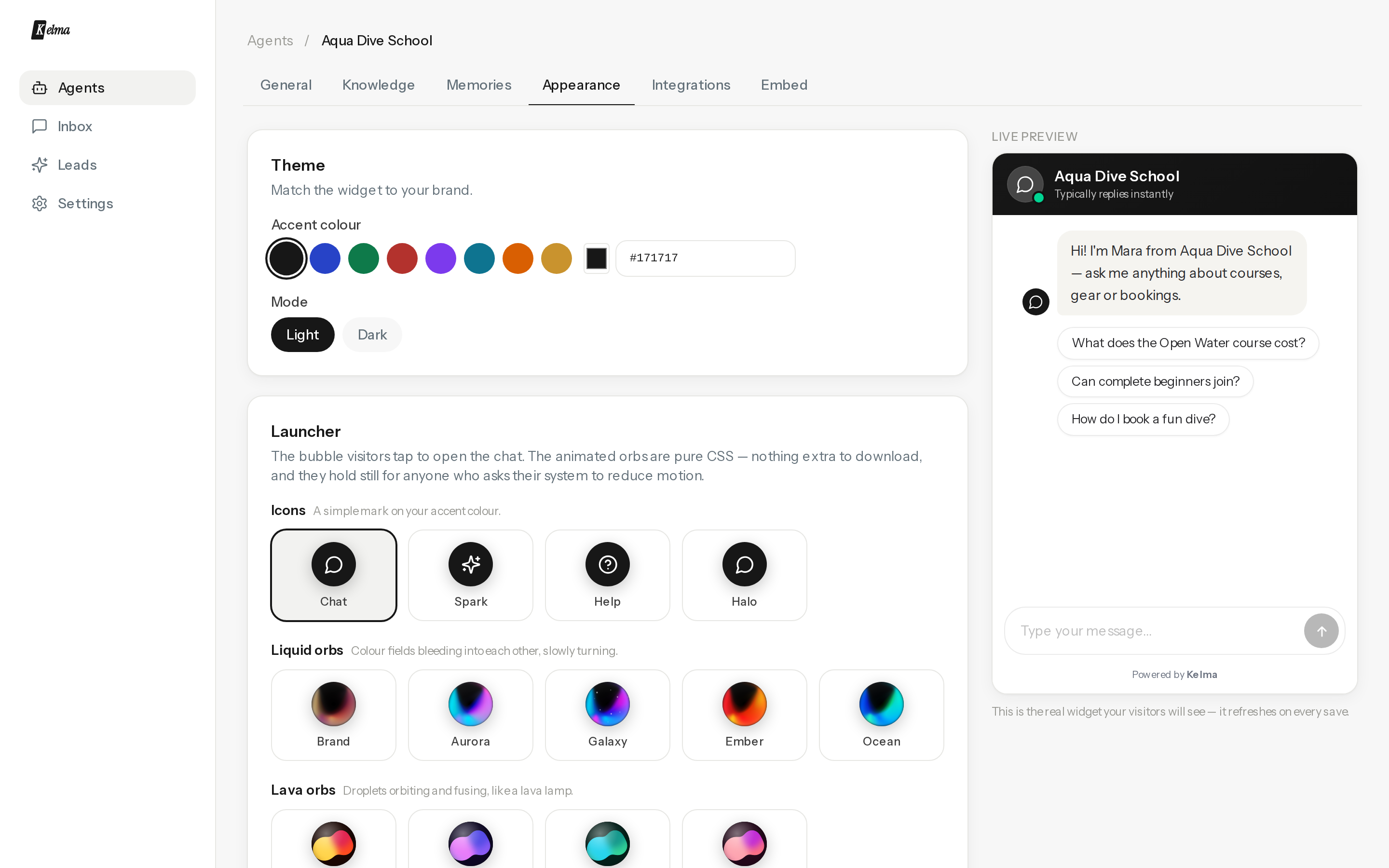Select the gold accent colour
The height and width of the screenshot is (868, 1389).
click(x=556, y=258)
